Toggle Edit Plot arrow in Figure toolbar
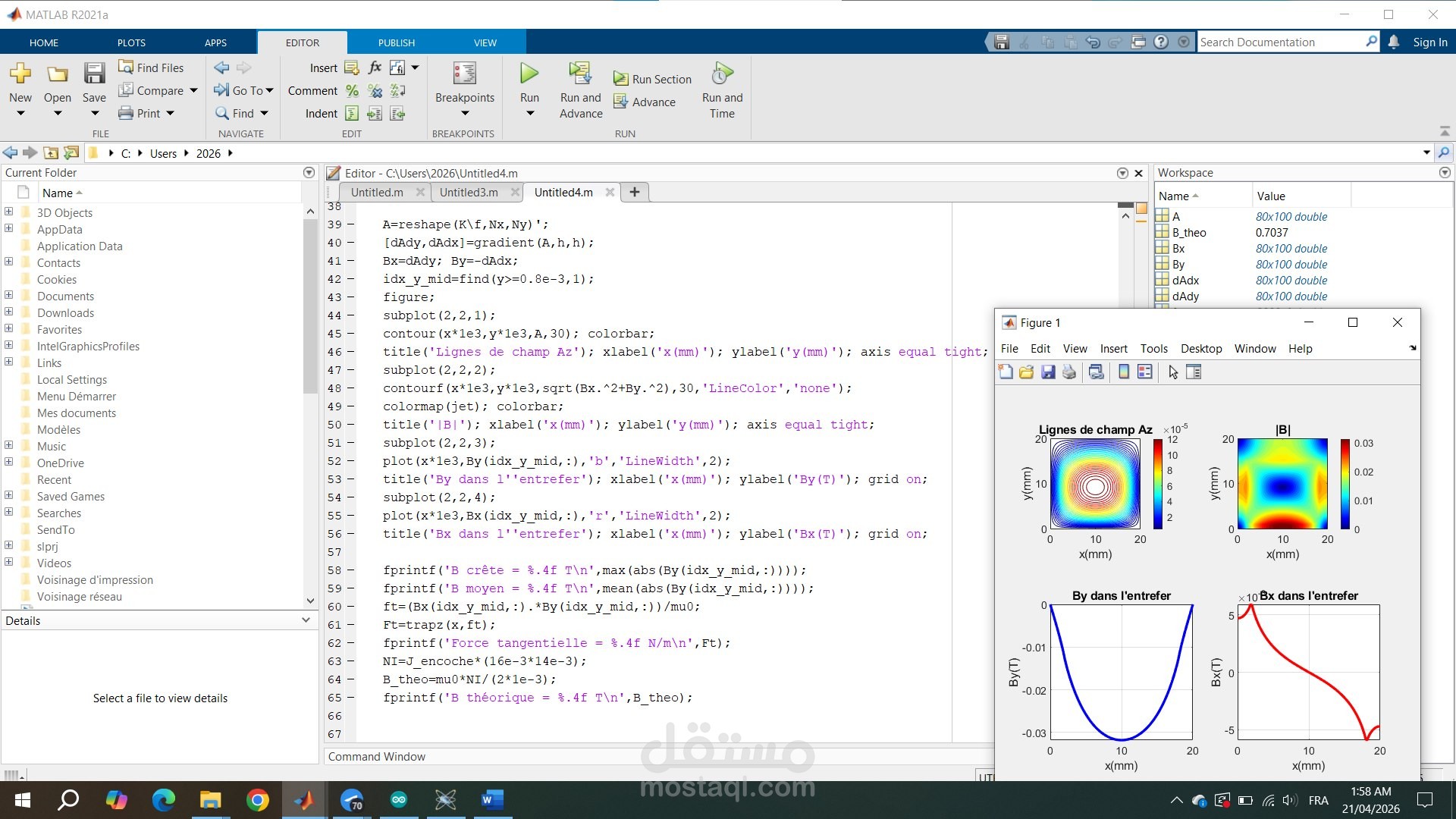This screenshot has width=1456, height=819. tap(1173, 372)
